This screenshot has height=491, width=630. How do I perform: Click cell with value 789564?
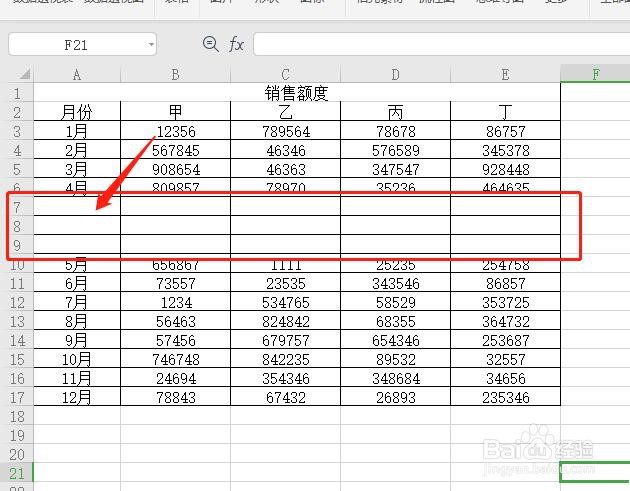tap(285, 131)
